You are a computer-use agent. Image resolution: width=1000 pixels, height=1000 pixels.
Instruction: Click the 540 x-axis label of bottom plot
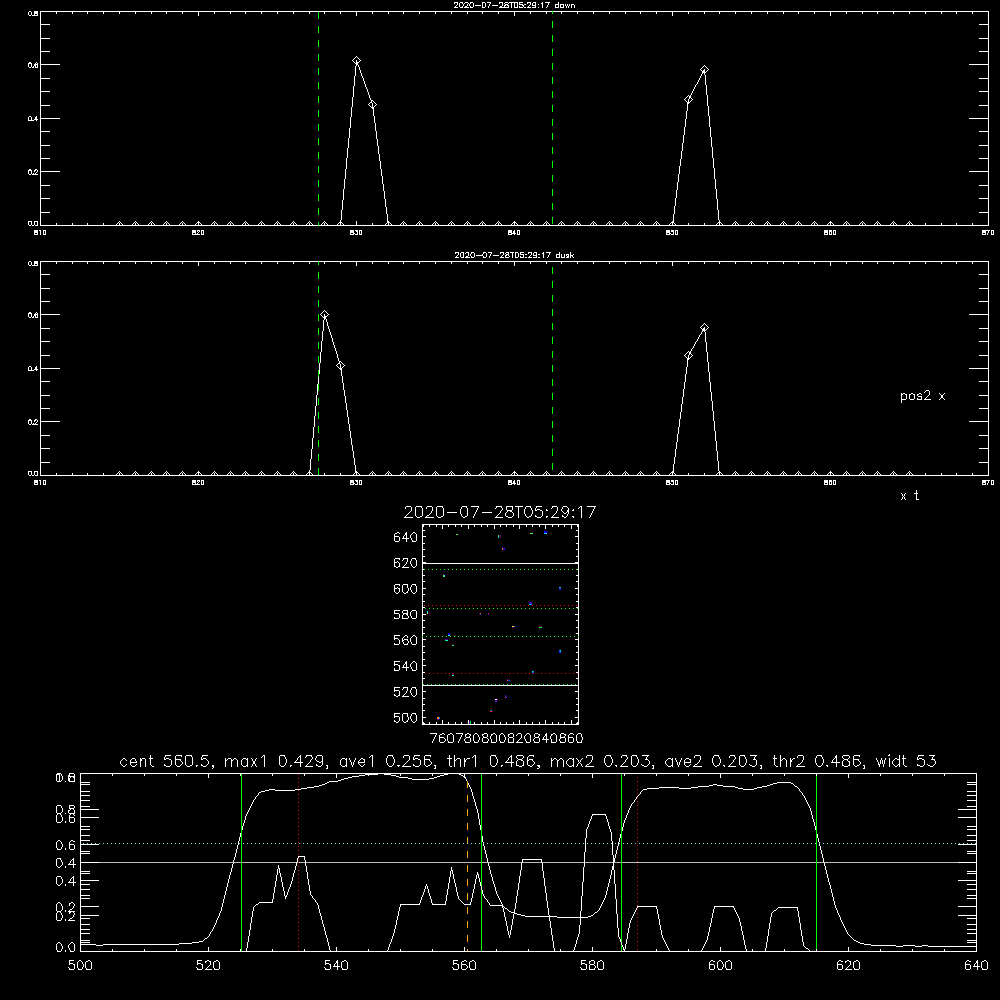point(336,966)
